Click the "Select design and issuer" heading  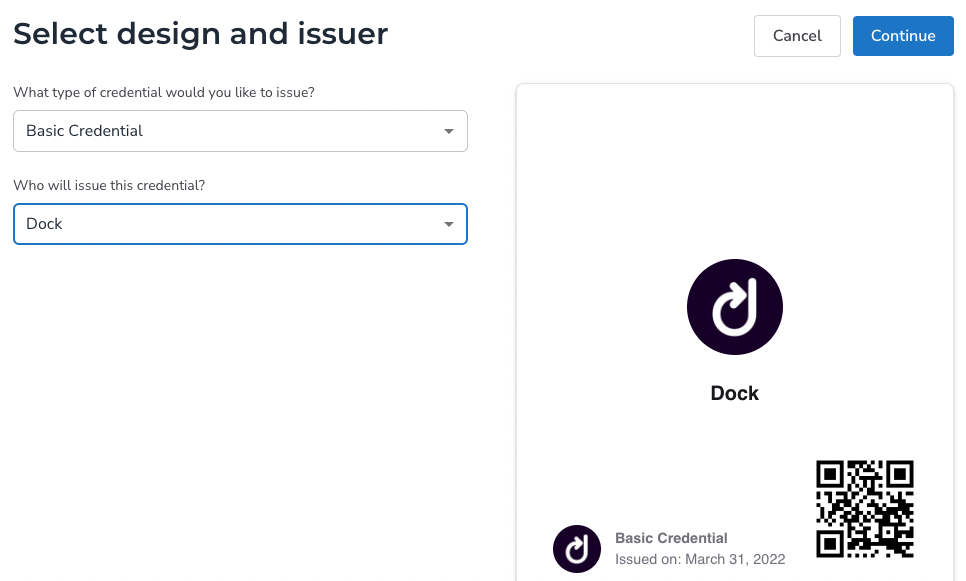click(x=200, y=33)
